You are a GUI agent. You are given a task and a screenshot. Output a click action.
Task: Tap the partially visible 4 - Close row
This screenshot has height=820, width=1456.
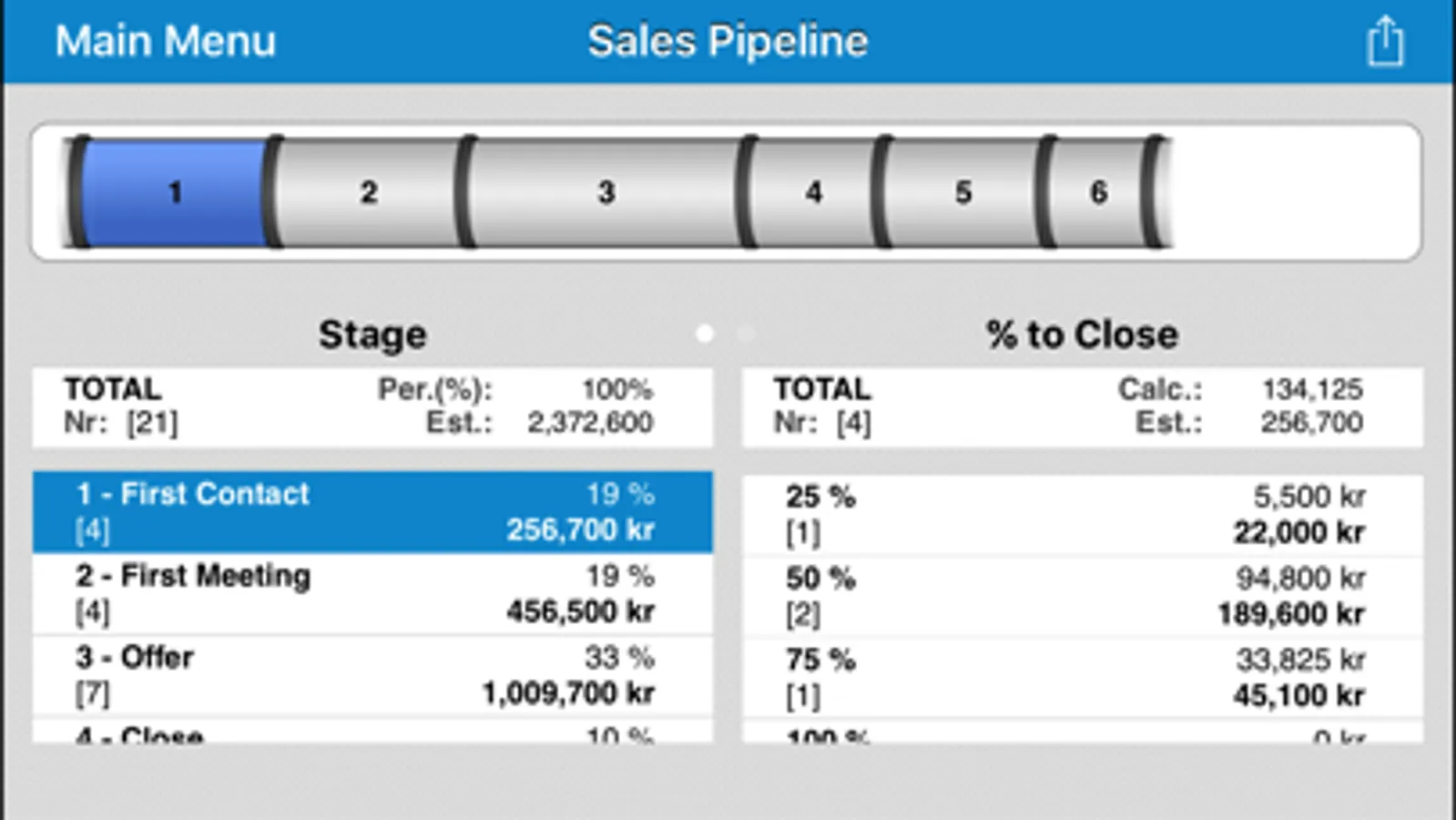pos(372,733)
